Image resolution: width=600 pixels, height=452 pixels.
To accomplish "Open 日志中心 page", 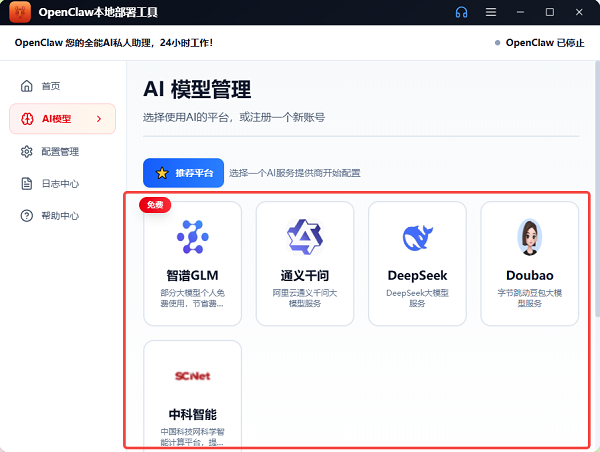I will tap(63, 184).
